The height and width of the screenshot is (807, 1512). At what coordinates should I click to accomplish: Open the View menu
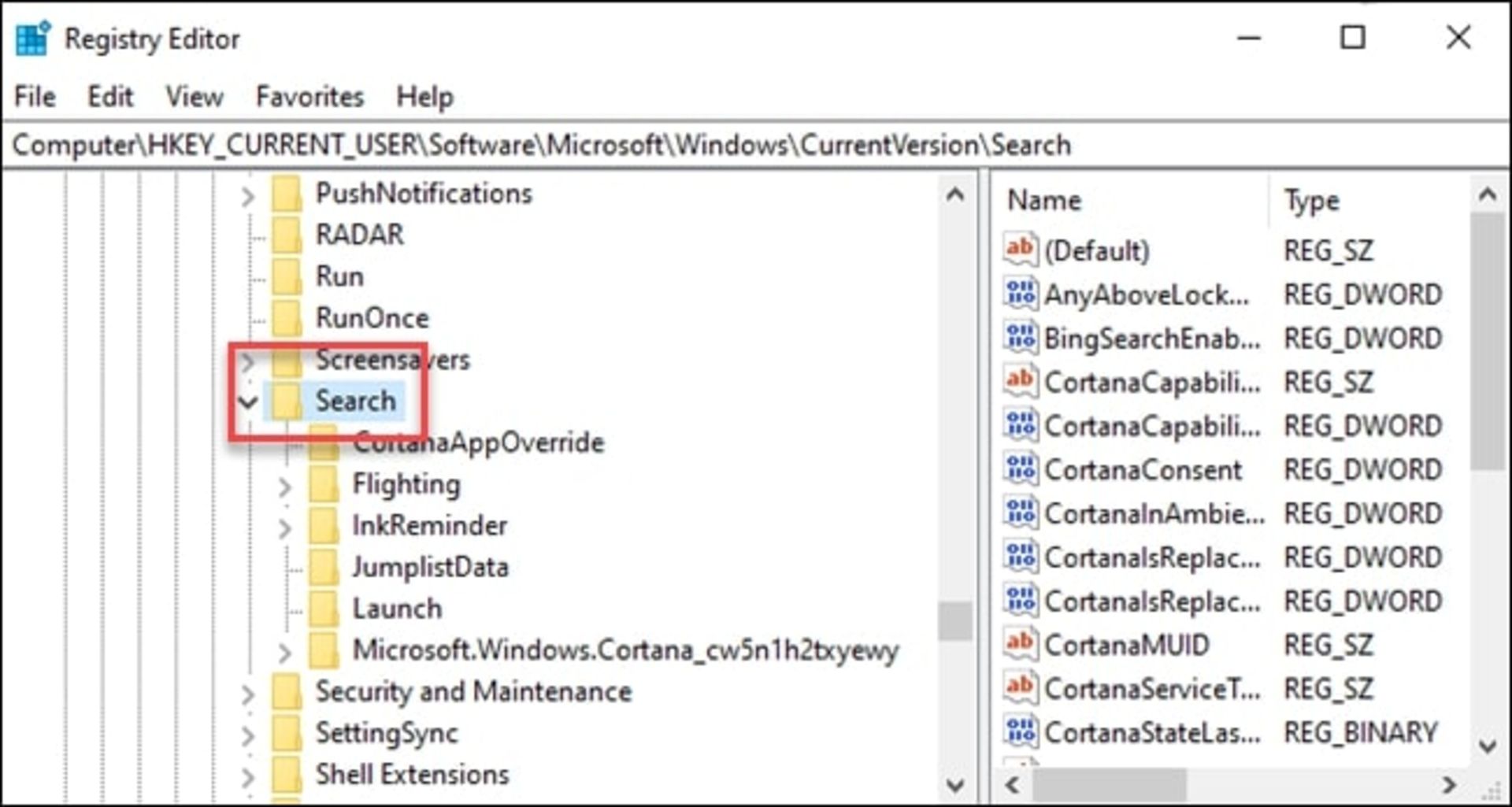(x=194, y=97)
